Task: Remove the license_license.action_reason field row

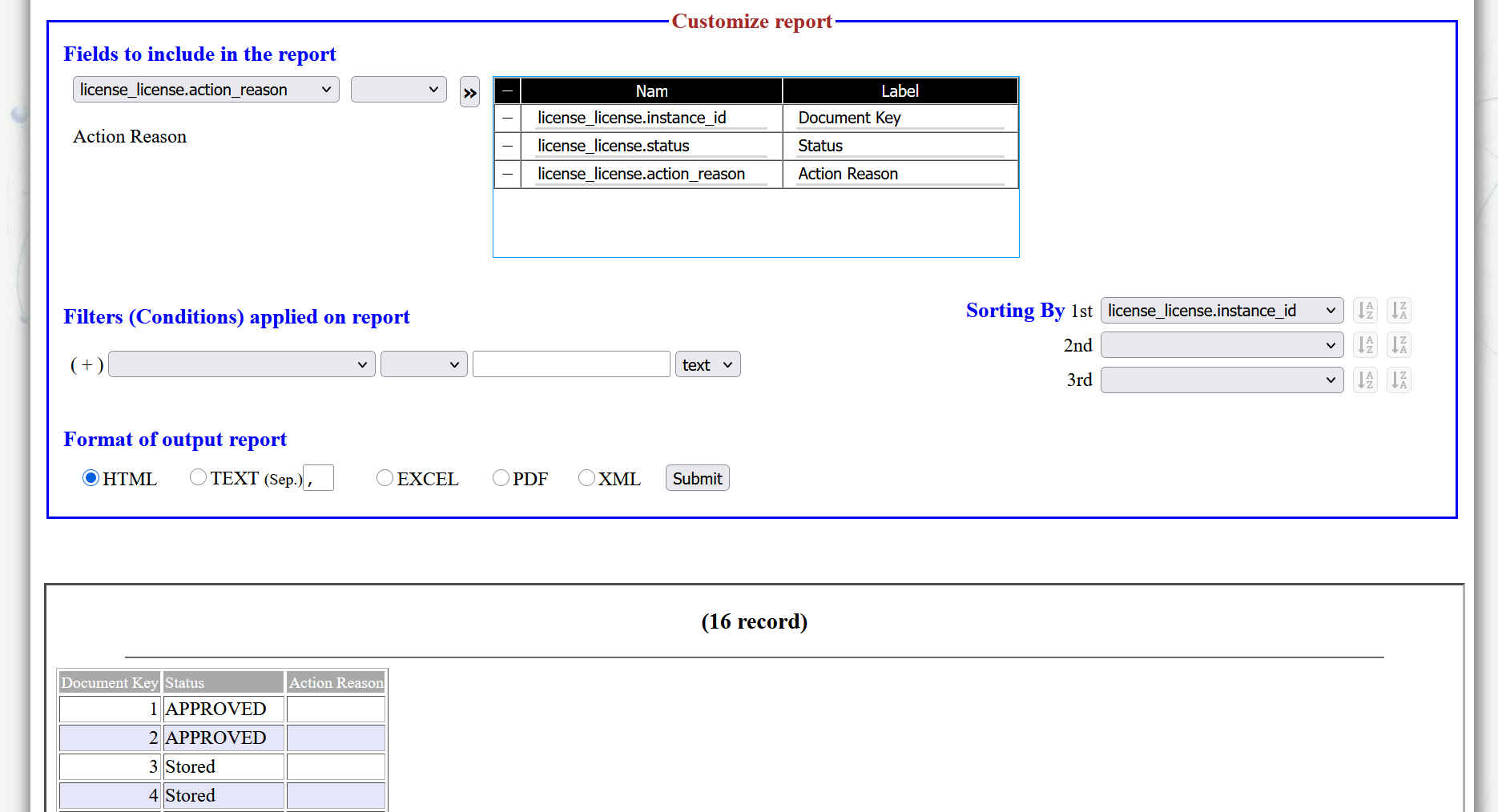Action: (507, 175)
